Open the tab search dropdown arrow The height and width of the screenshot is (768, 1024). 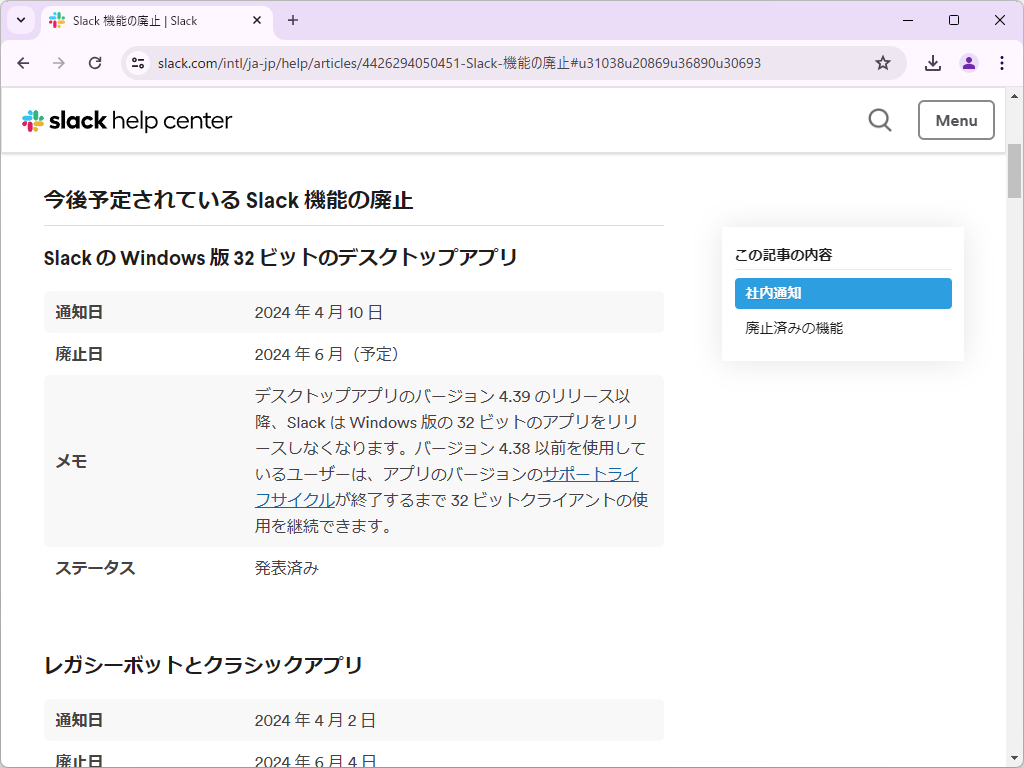21,20
